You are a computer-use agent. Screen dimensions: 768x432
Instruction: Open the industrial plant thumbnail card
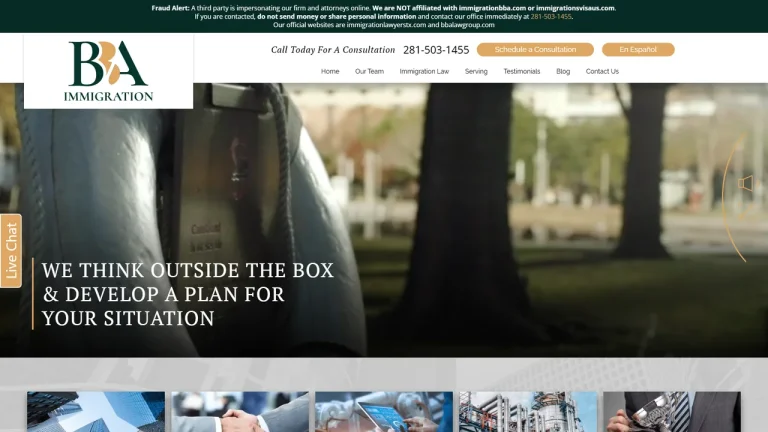tap(528, 411)
